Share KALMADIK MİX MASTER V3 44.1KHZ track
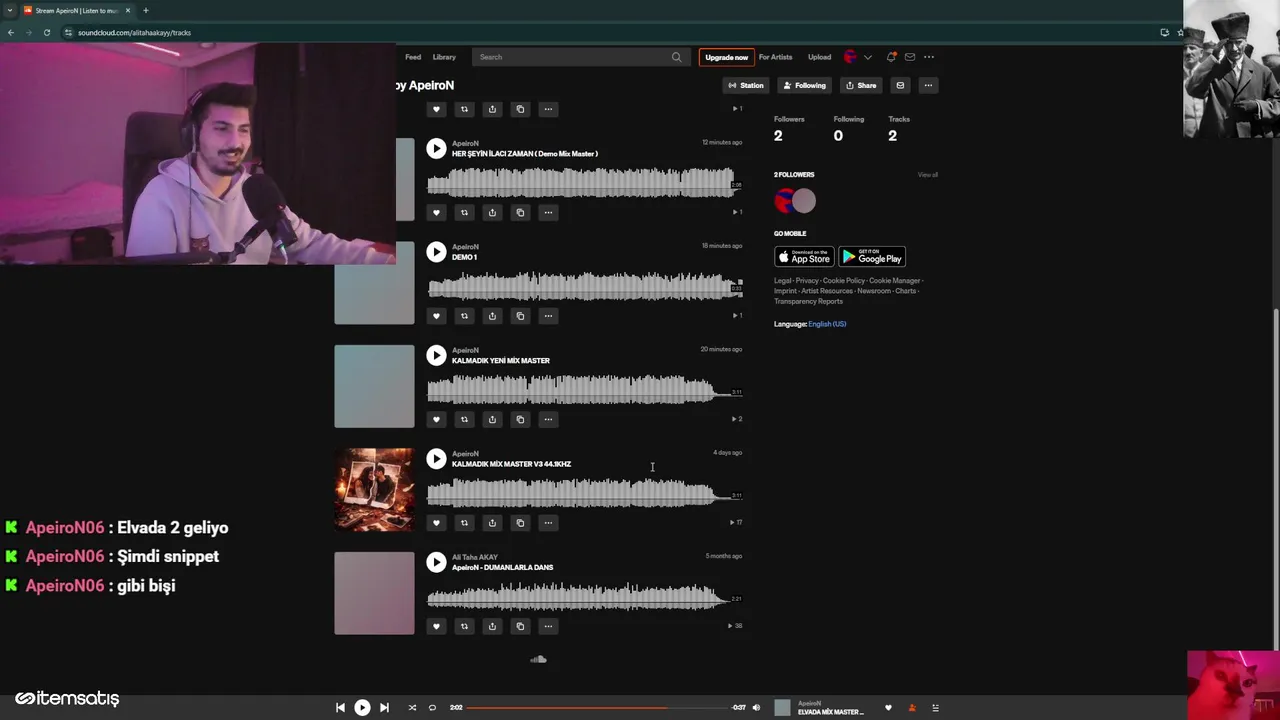The width and height of the screenshot is (1280, 720). click(x=492, y=522)
